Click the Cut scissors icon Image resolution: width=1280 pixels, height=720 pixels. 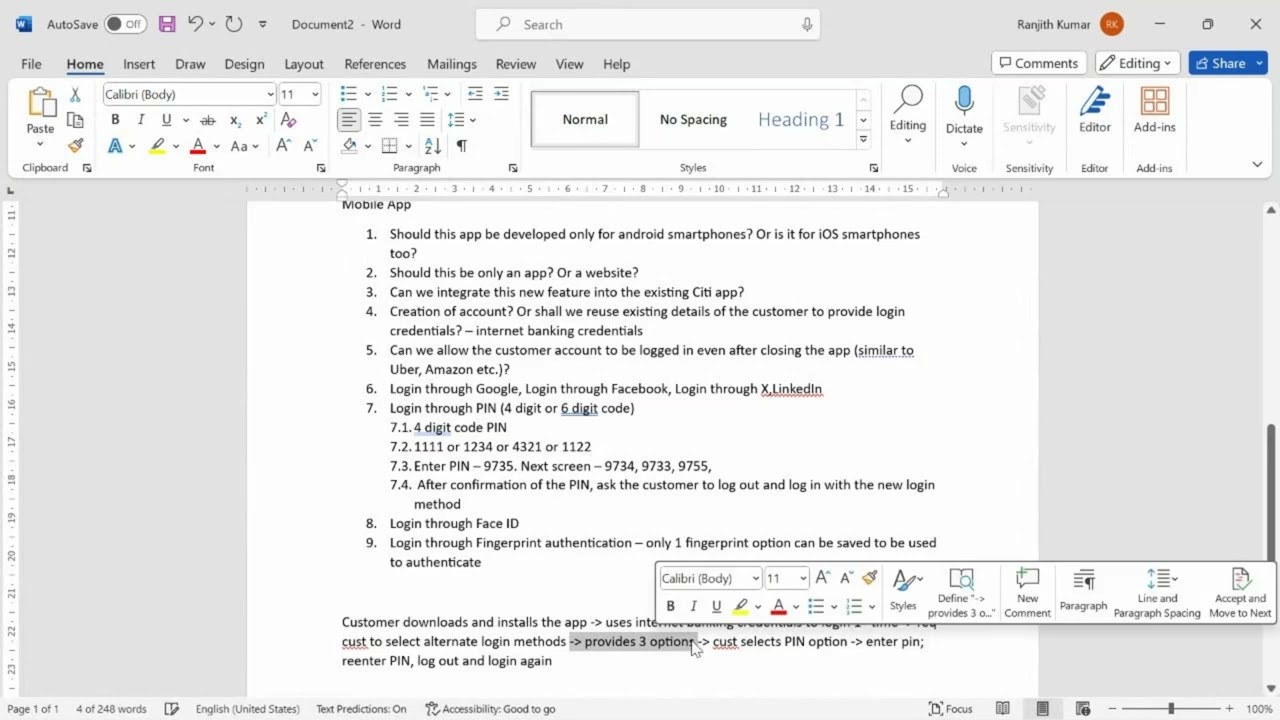75,95
